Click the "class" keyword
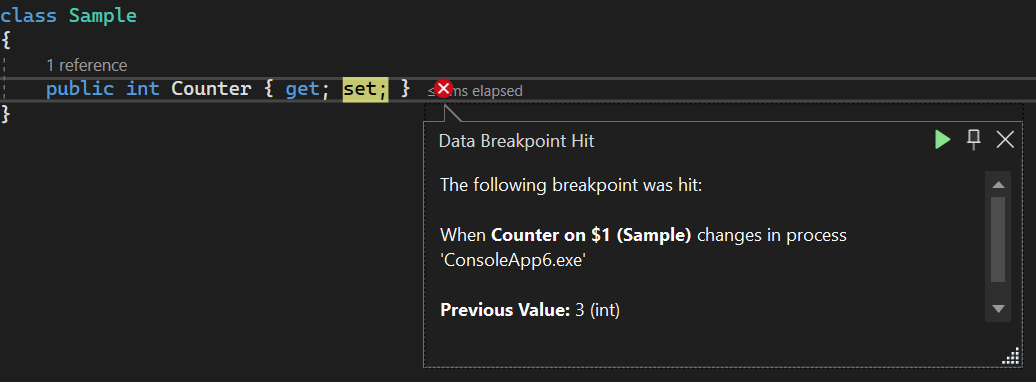 pos(28,16)
